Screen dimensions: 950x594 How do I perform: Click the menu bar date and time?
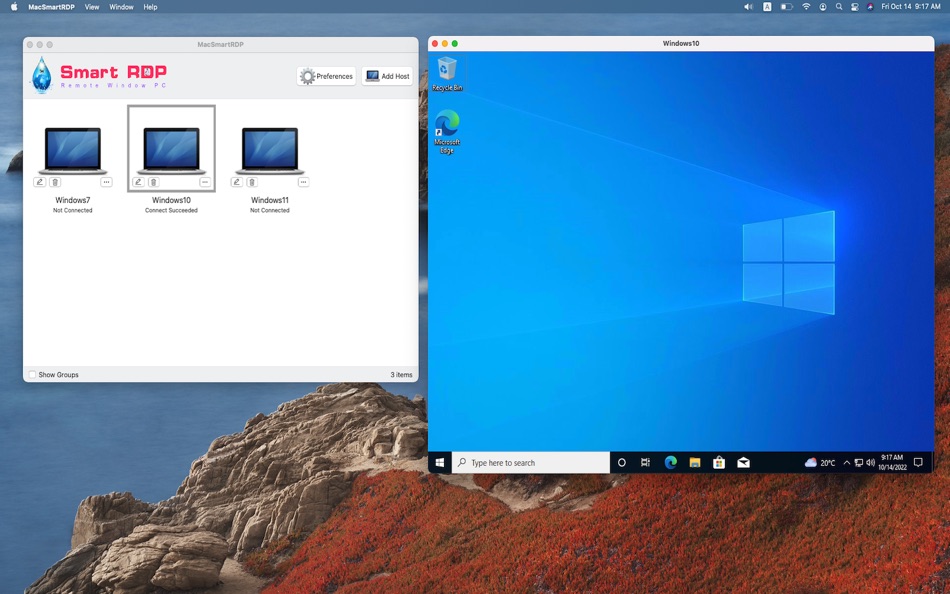tap(911, 7)
